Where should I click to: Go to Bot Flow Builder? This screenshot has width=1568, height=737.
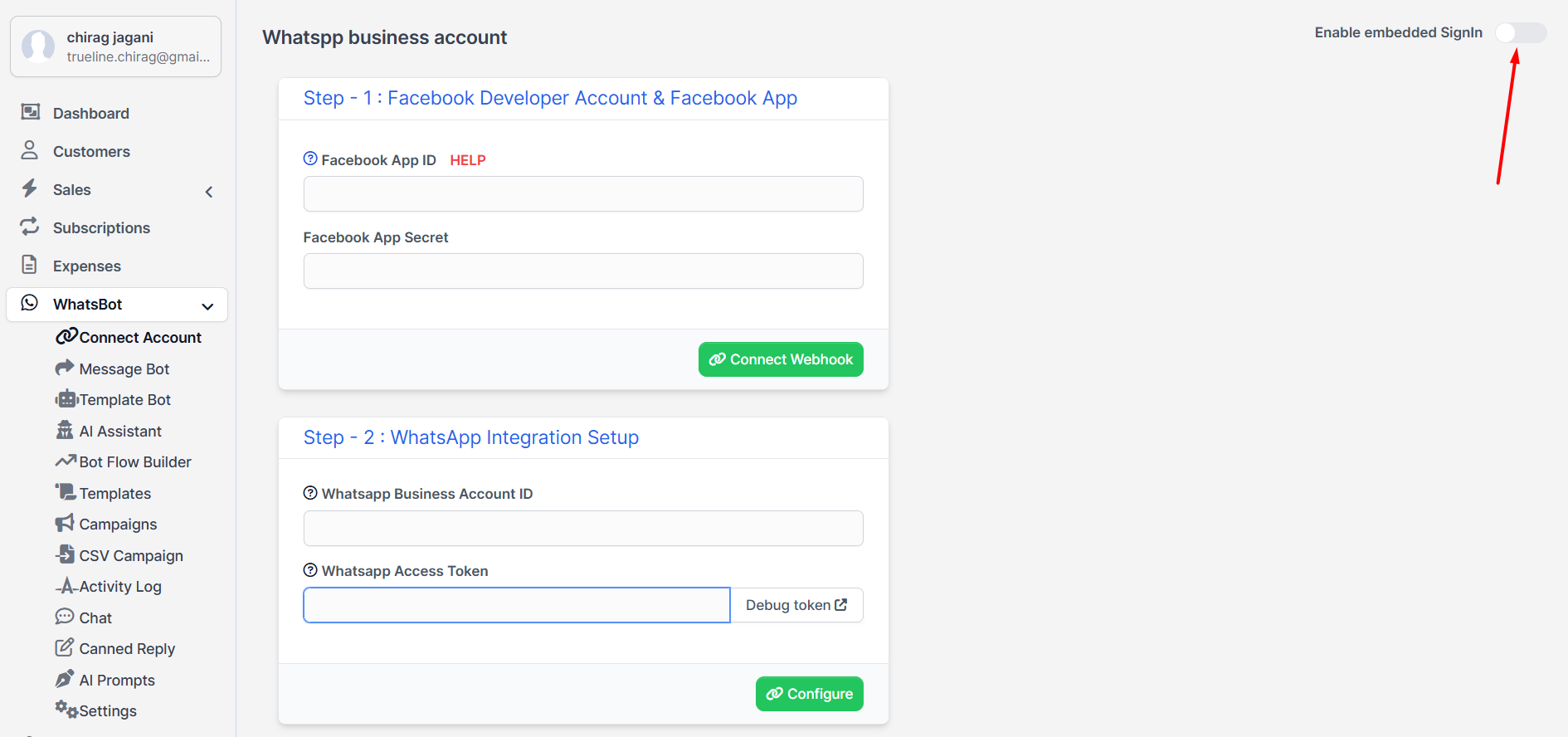[134, 462]
